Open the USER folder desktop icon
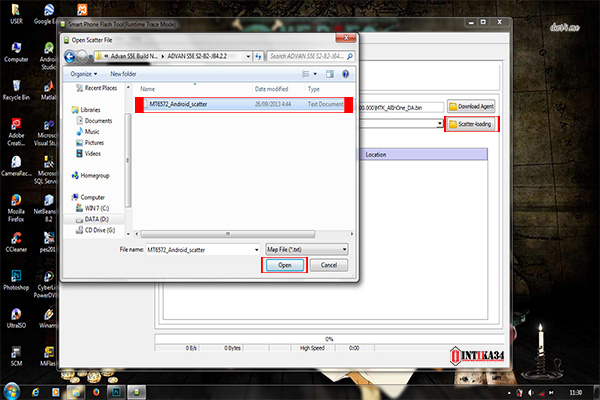 tap(16, 14)
